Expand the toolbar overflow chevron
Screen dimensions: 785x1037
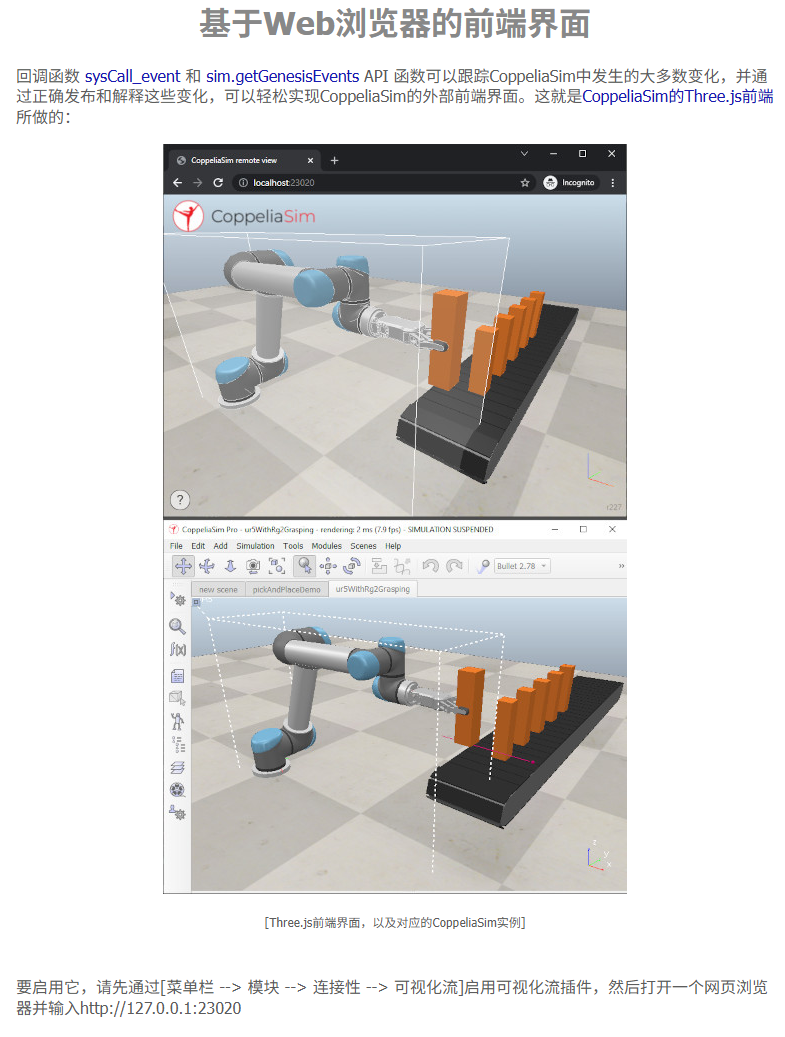pyautogui.click(x=621, y=566)
